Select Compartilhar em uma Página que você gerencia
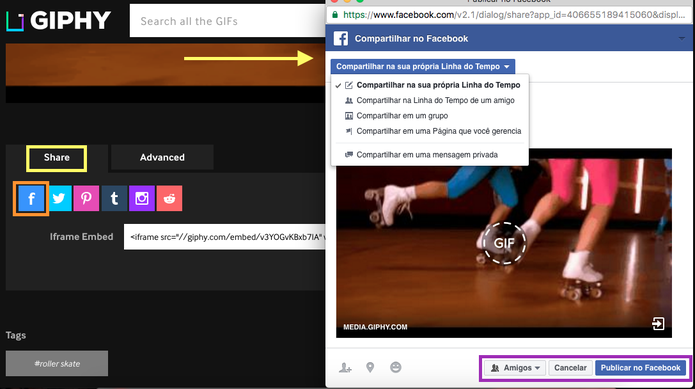 point(430,131)
